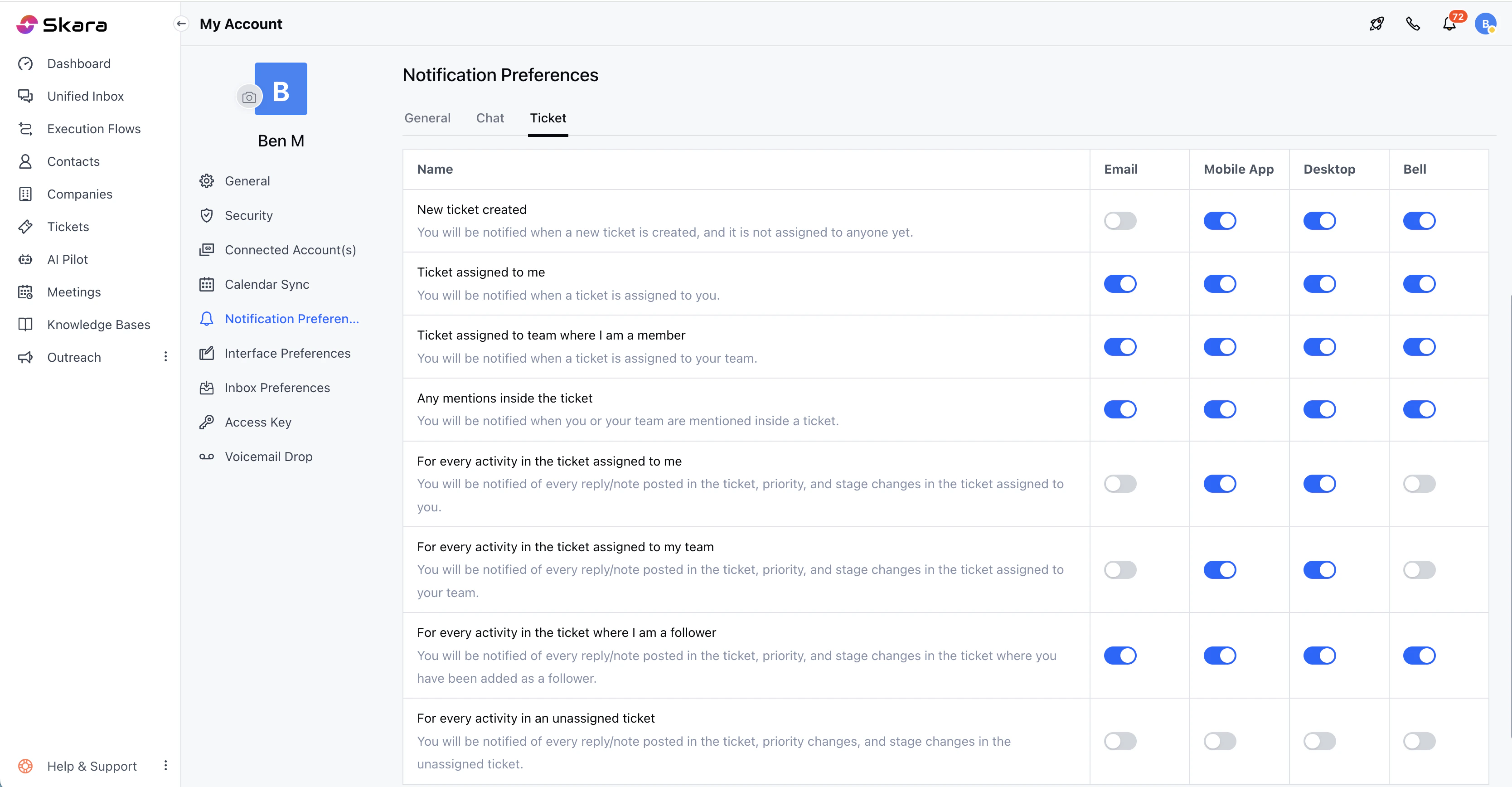This screenshot has width=1512, height=787.
Task: Switch to the Chat tab
Action: point(489,118)
